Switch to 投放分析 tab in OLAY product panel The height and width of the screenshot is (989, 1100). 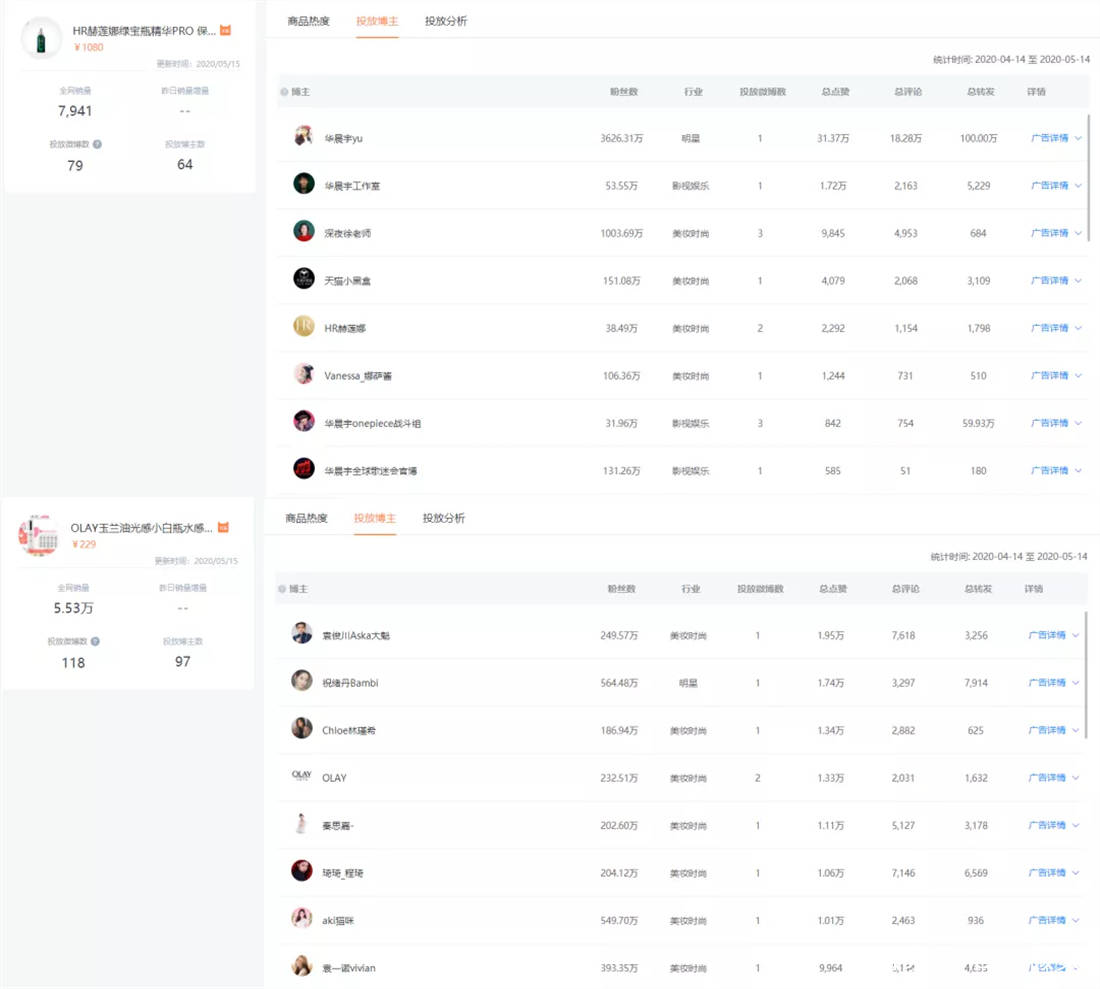(x=443, y=518)
